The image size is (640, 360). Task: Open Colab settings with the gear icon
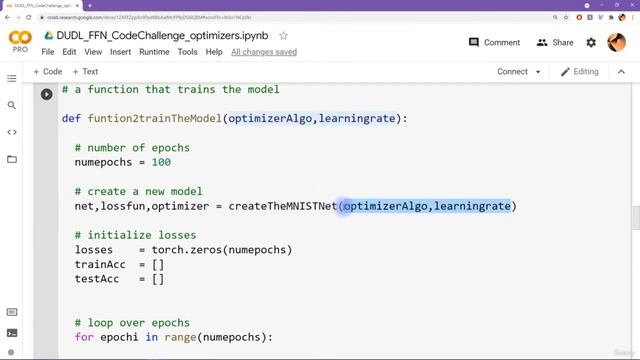click(x=591, y=42)
